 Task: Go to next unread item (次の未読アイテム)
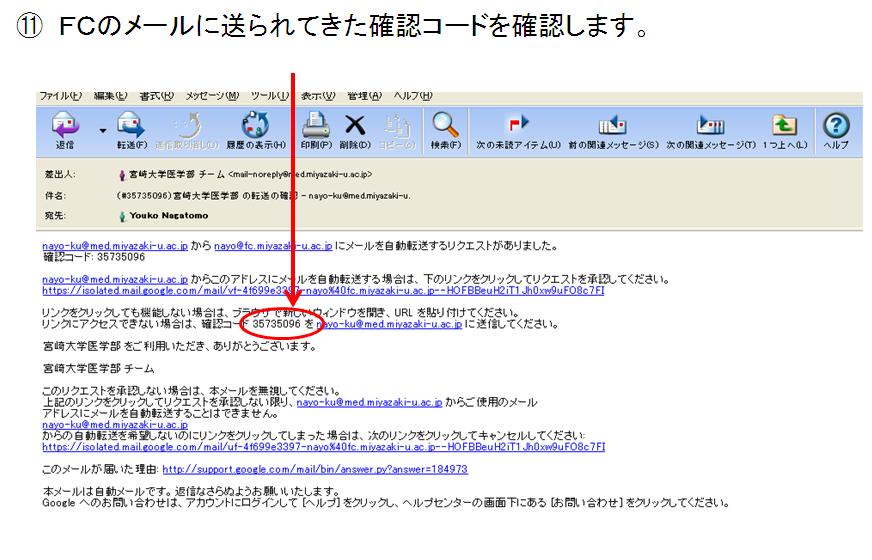[x=518, y=126]
